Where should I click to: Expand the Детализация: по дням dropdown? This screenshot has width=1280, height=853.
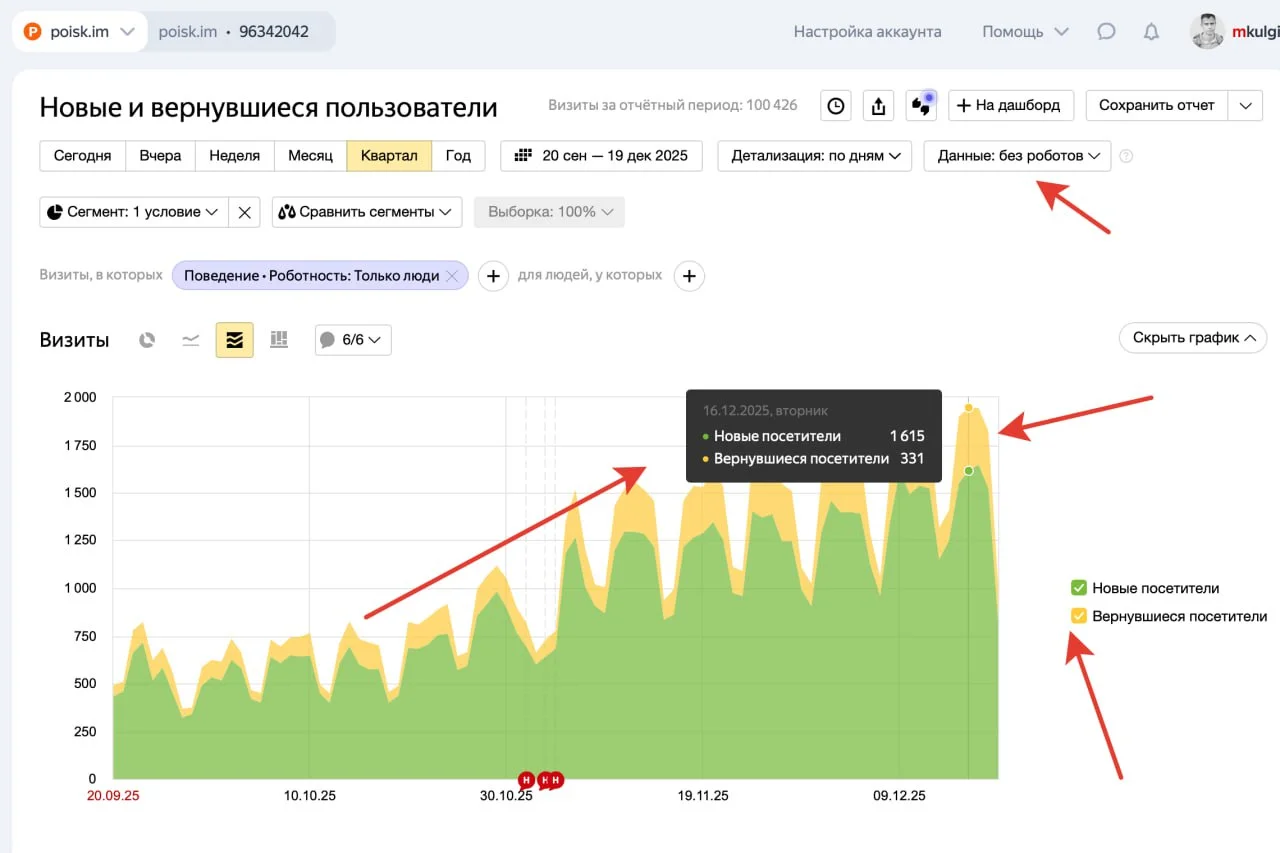(814, 156)
